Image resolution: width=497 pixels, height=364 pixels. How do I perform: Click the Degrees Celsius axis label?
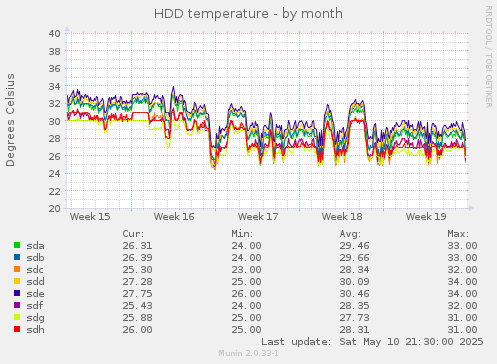coord(10,120)
